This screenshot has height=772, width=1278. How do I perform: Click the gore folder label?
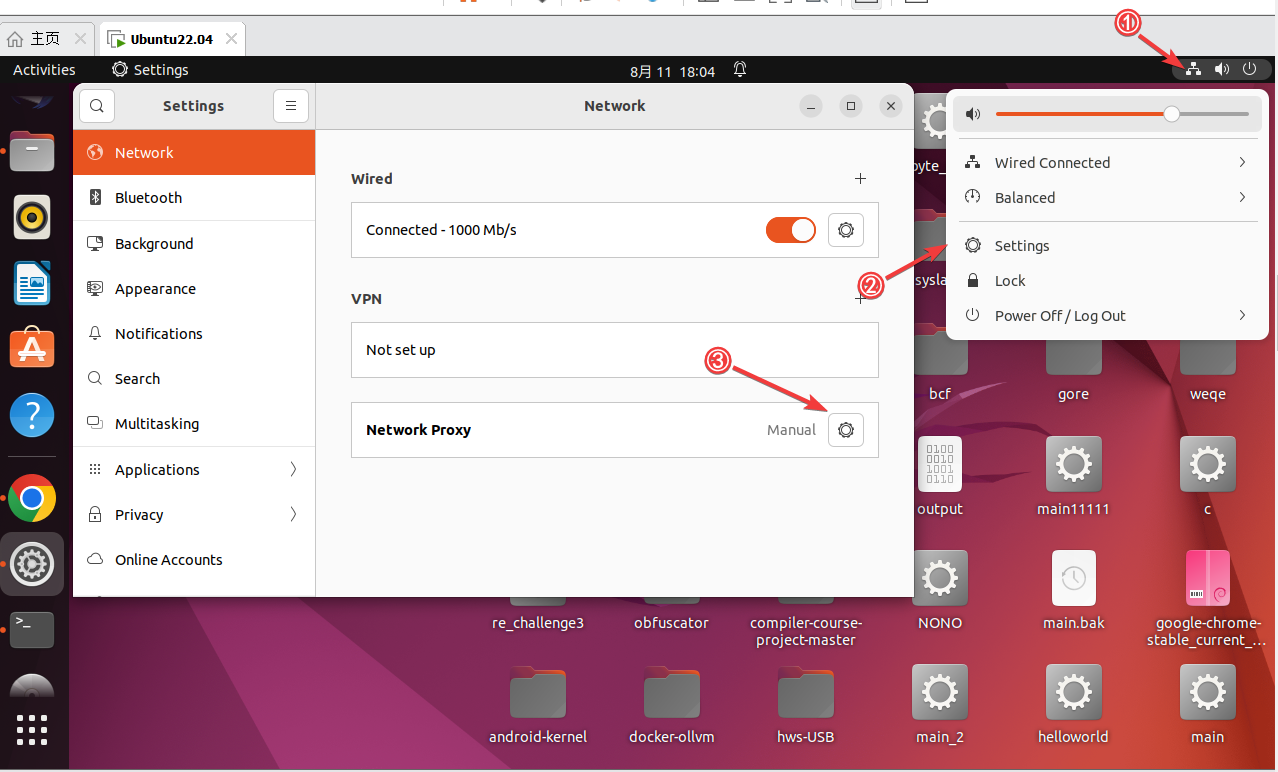pos(1073,394)
